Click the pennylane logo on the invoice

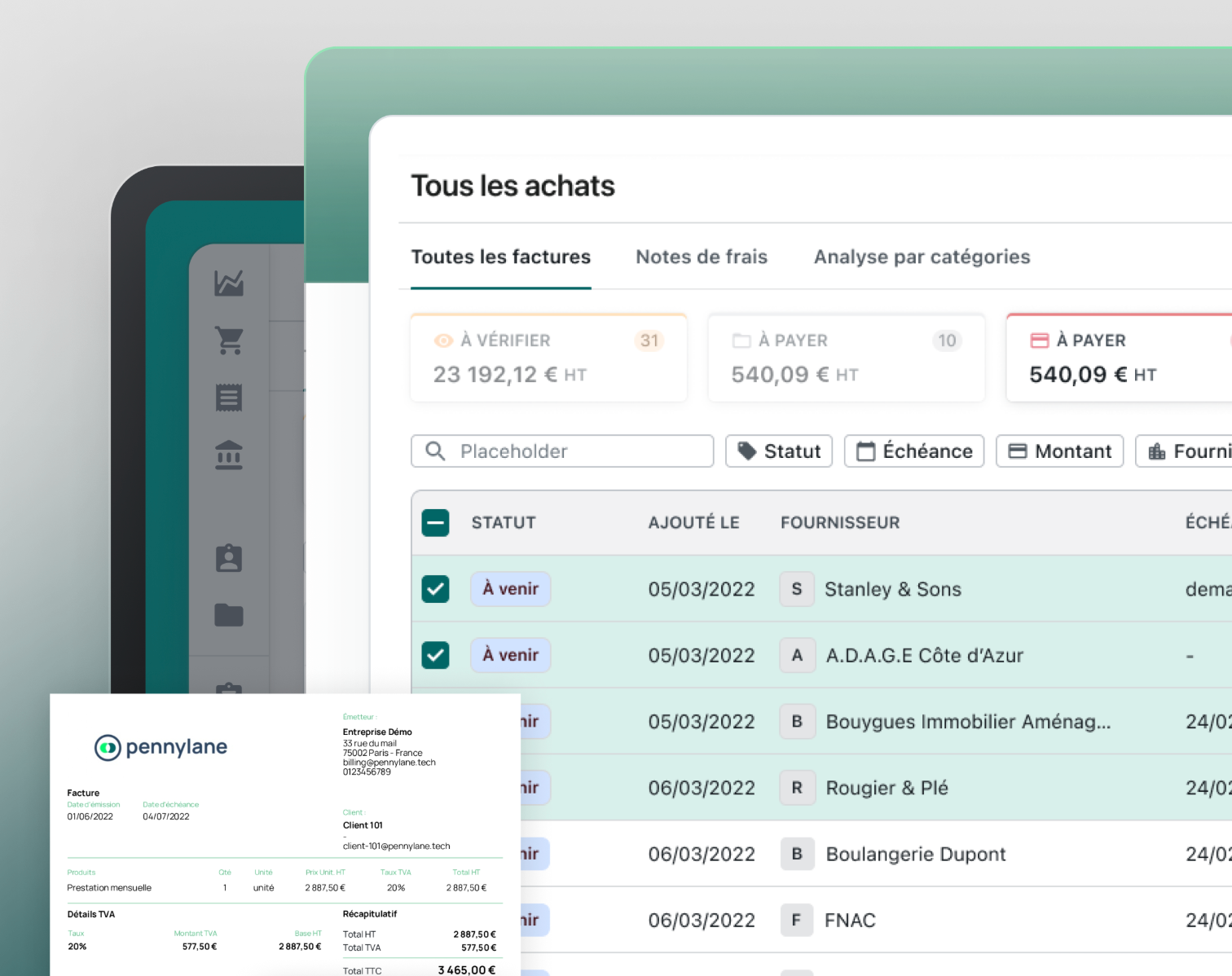[161, 747]
